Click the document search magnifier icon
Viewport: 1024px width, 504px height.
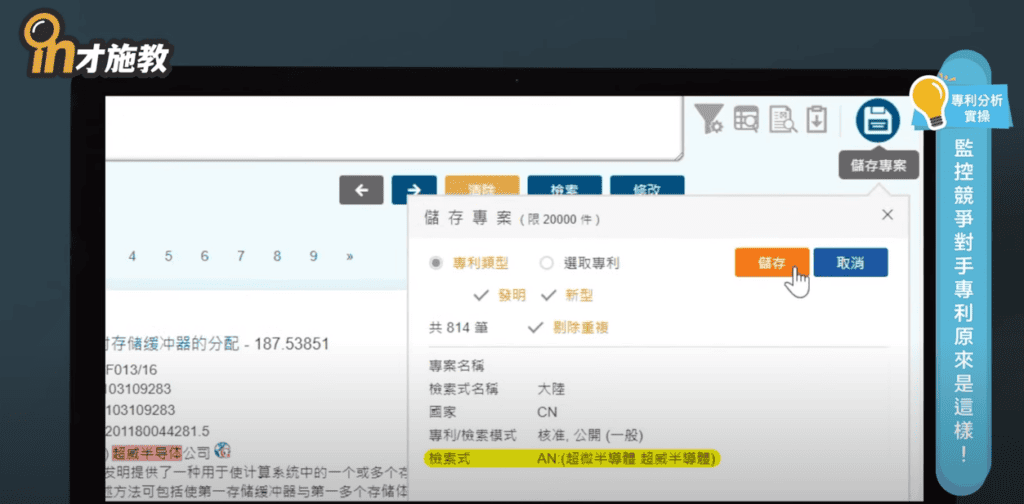[782, 119]
